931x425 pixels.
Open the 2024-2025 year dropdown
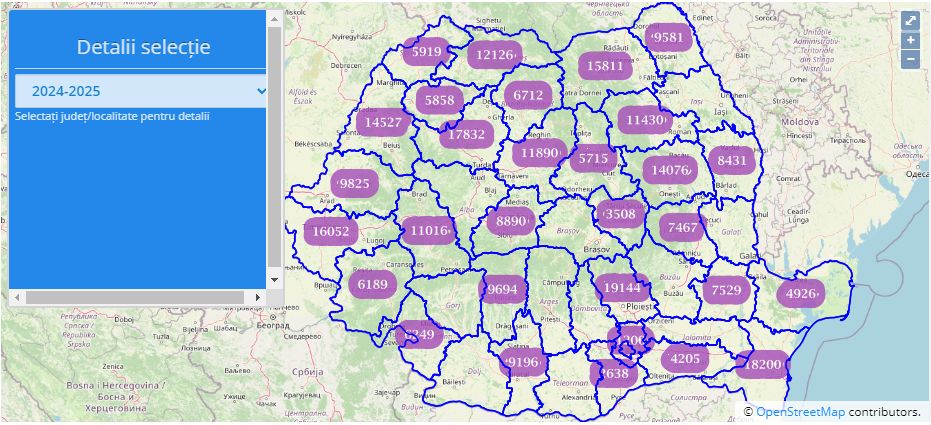point(140,91)
